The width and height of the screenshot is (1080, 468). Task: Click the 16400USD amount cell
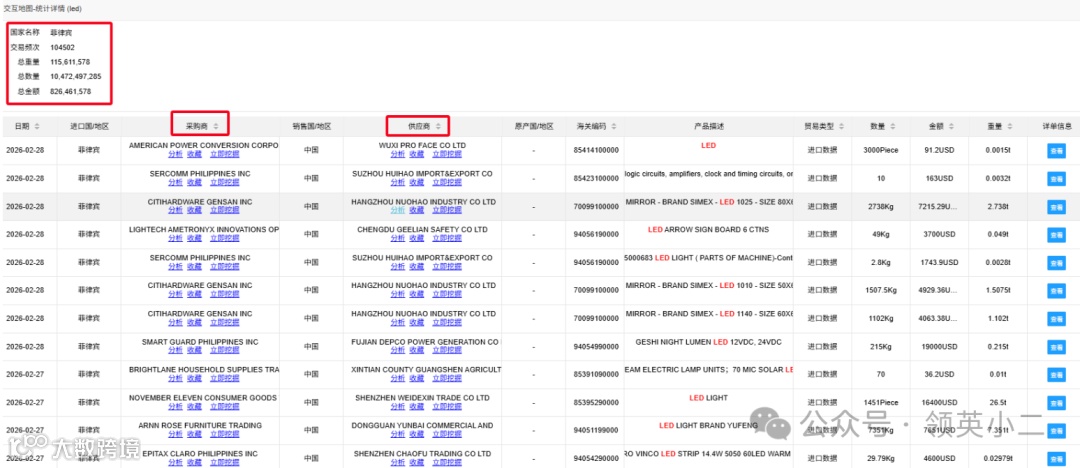(x=940, y=403)
